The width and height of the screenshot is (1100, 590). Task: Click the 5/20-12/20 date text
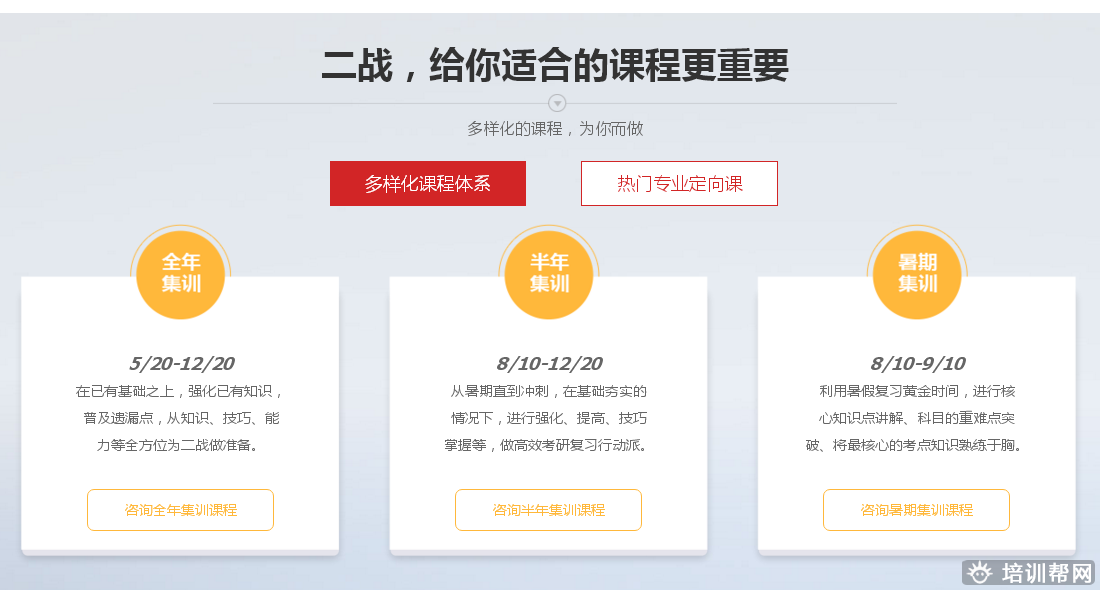pyautogui.click(x=181, y=363)
